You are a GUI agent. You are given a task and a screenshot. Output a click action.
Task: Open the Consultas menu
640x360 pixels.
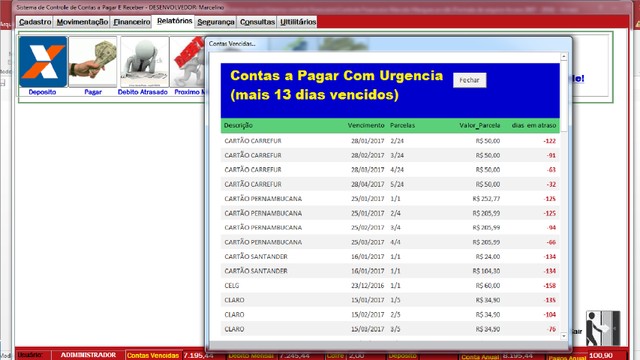click(257, 22)
